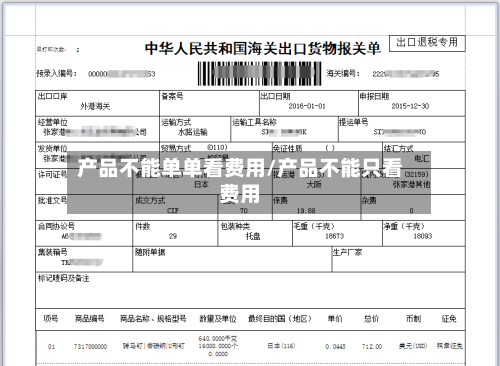Click the 成交方式 field label
This screenshot has height=366, width=500.
click(x=150, y=200)
